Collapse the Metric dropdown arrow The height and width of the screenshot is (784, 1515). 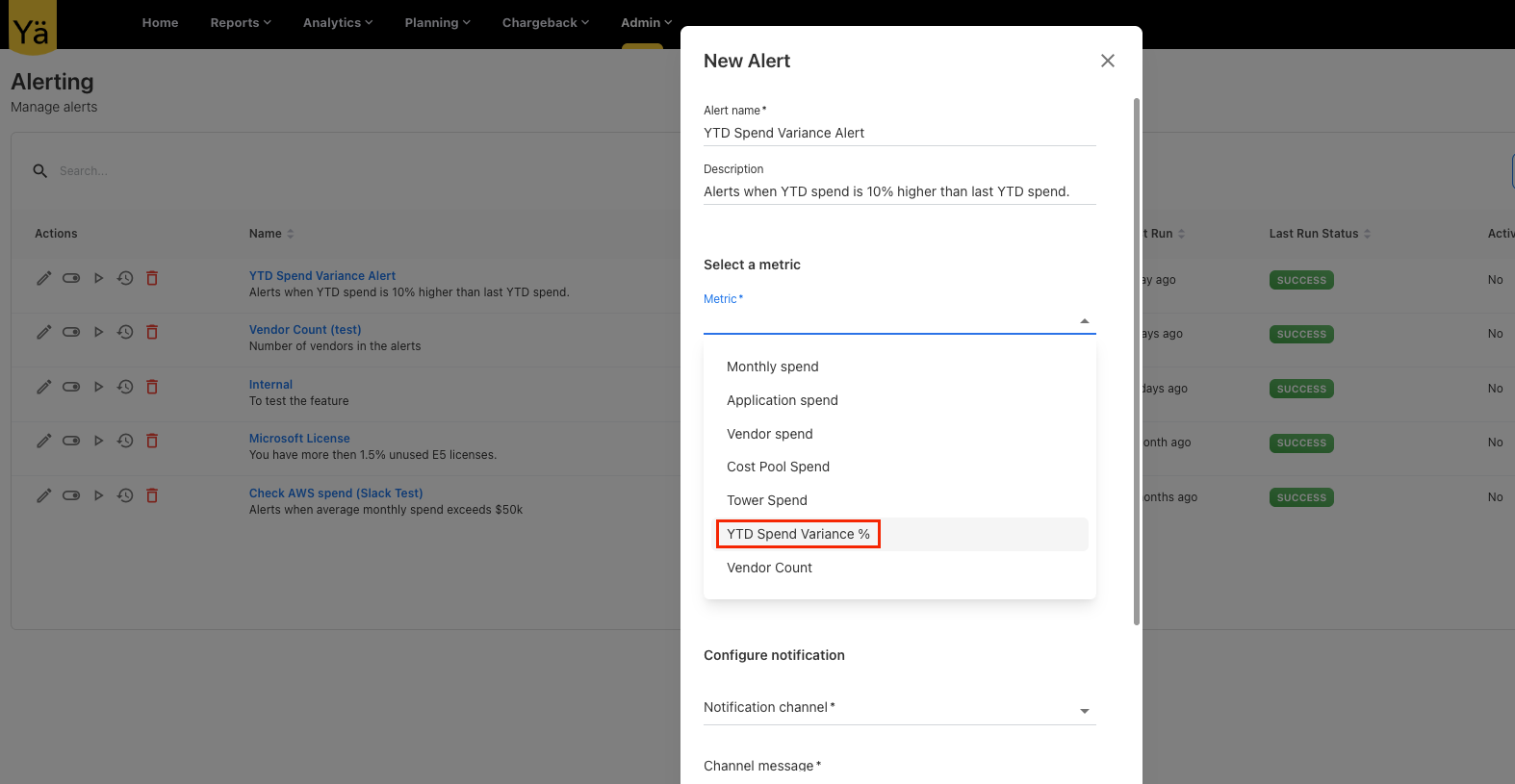[x=1084, y=321]
